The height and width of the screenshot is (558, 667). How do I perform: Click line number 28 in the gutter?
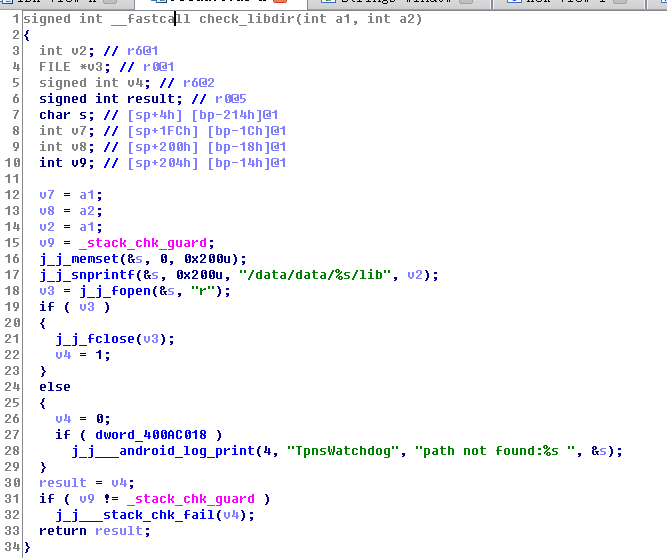point(9,451)
